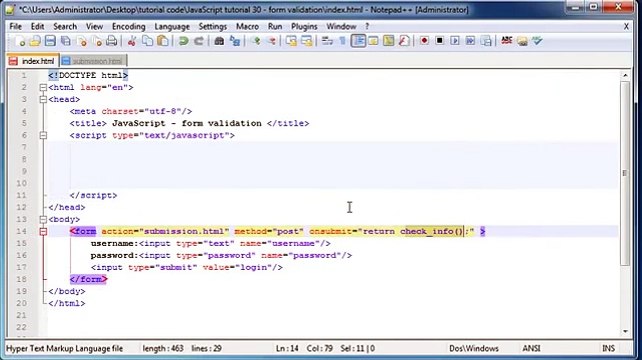Open the ? help menu
Screen dimensions: 642x360
click(367, 27)
